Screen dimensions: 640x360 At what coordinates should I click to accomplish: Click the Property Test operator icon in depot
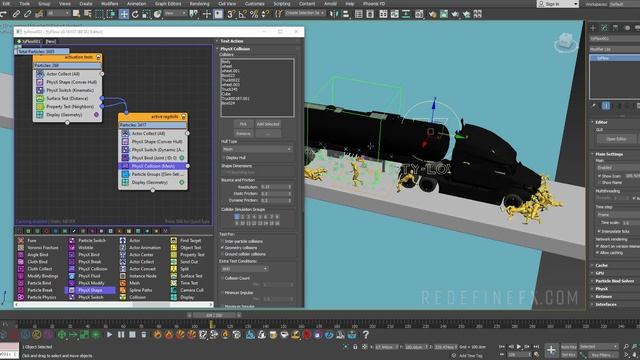click(x=174, y=254)
